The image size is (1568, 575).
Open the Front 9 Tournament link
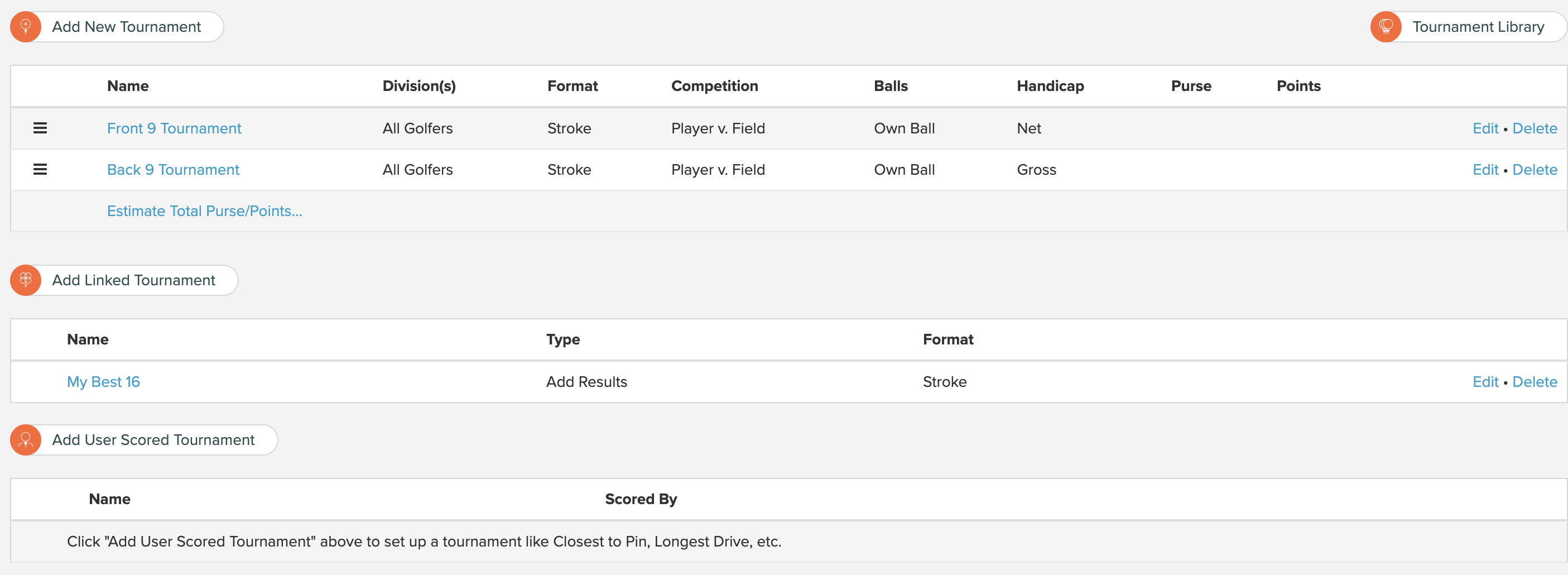tap(174, 128)
